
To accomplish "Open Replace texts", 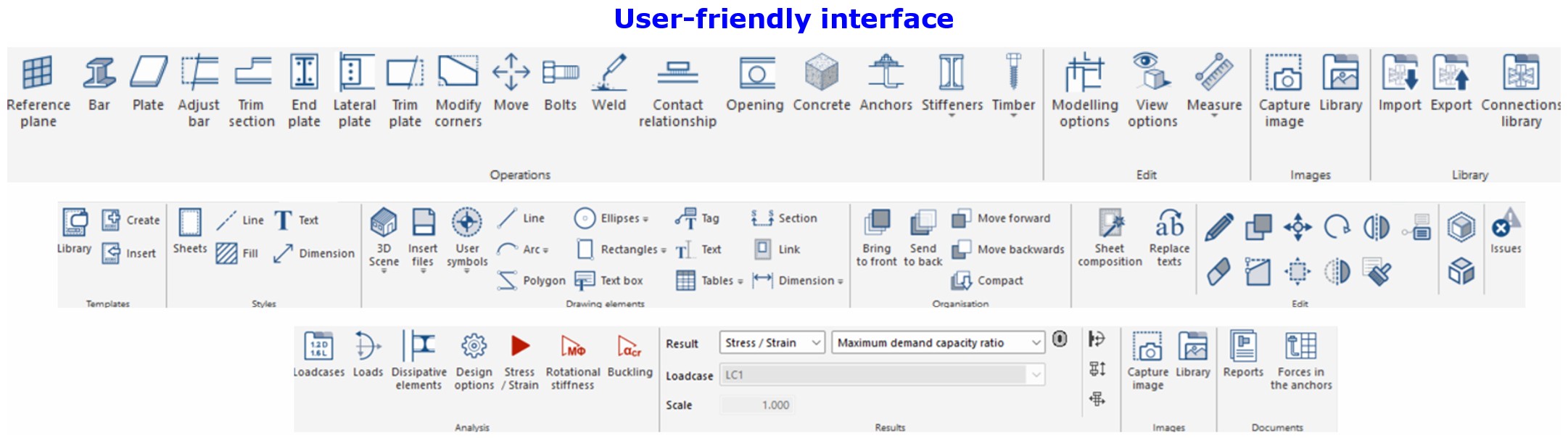I will coord(1169,239).
